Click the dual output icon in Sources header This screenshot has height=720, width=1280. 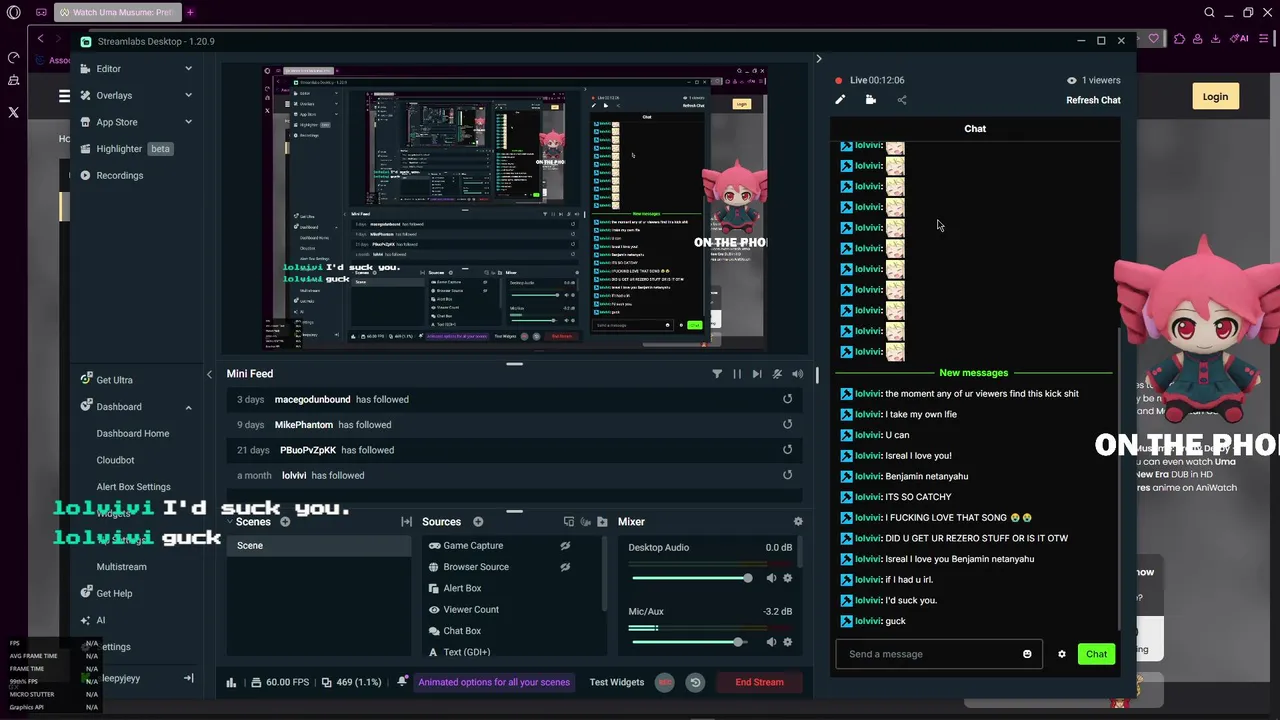click(x=568, y=522)
